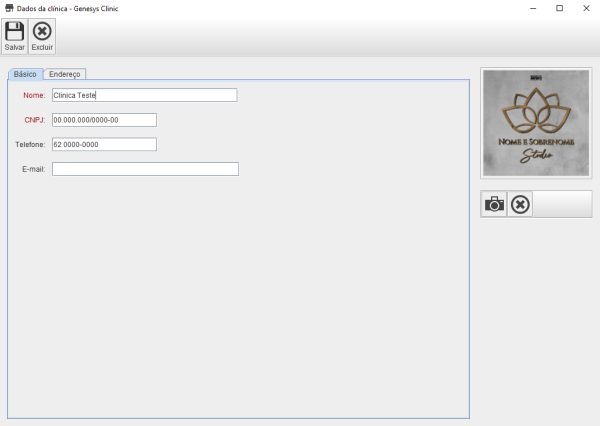
Task: Remove the logo using circled X below image
Action: (521, 204)
